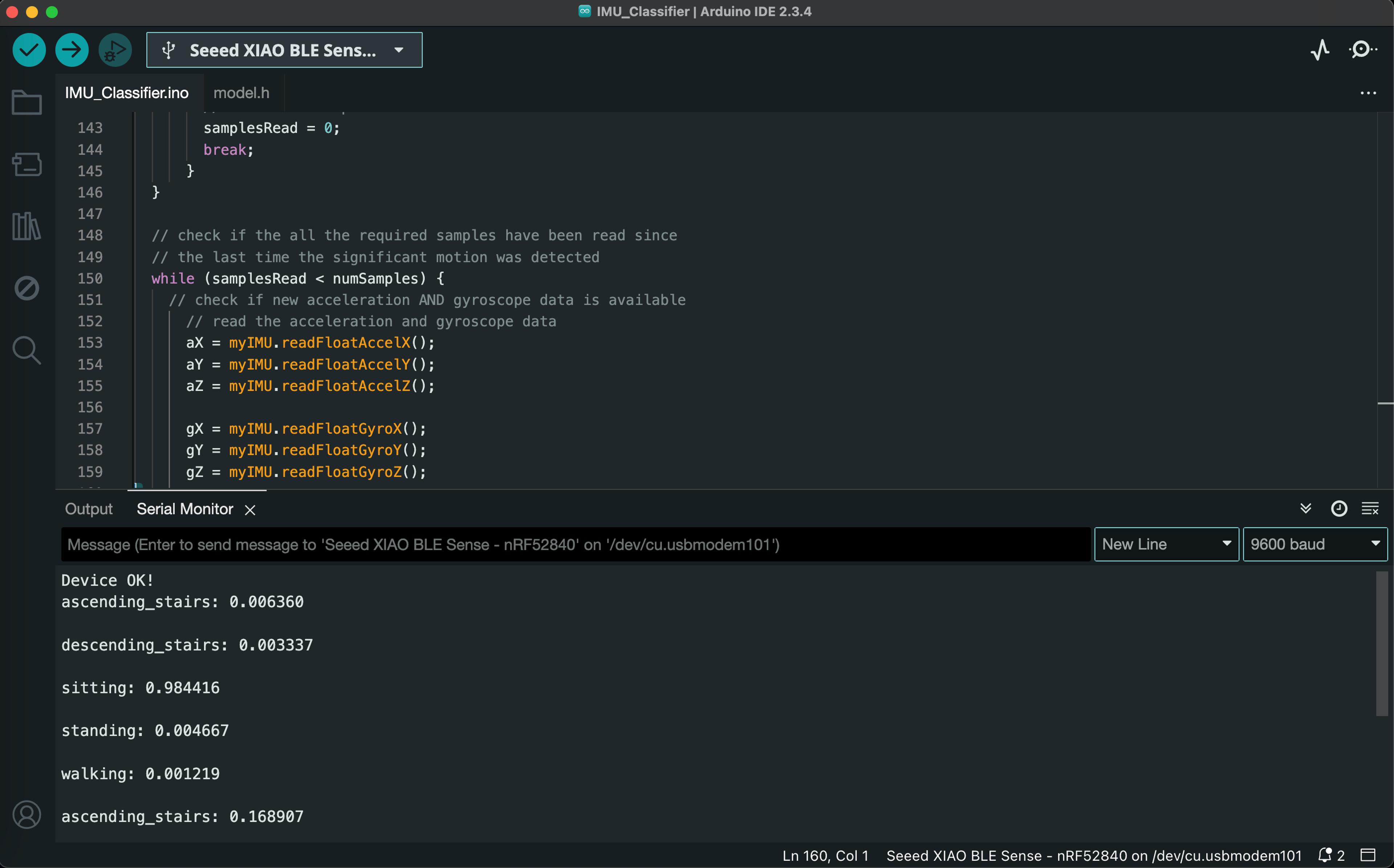Start debugging with the debug icon
Image resolution: width=1394 pixels, height=868 pixels.
click(x=115, y=50)
